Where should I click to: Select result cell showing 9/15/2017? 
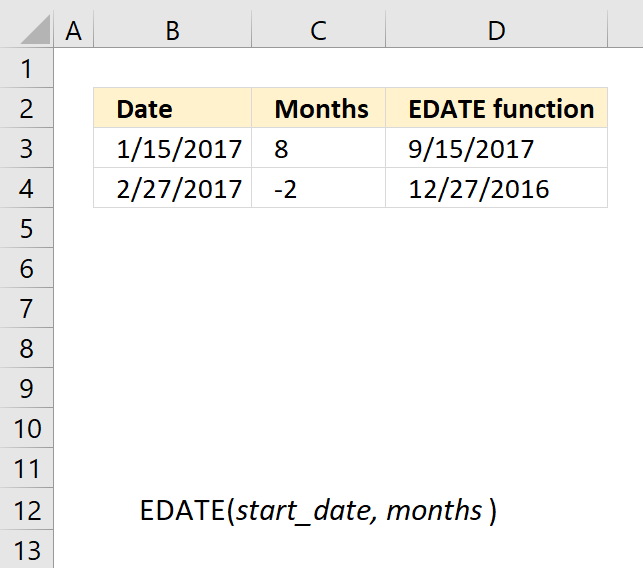(497, 148)
